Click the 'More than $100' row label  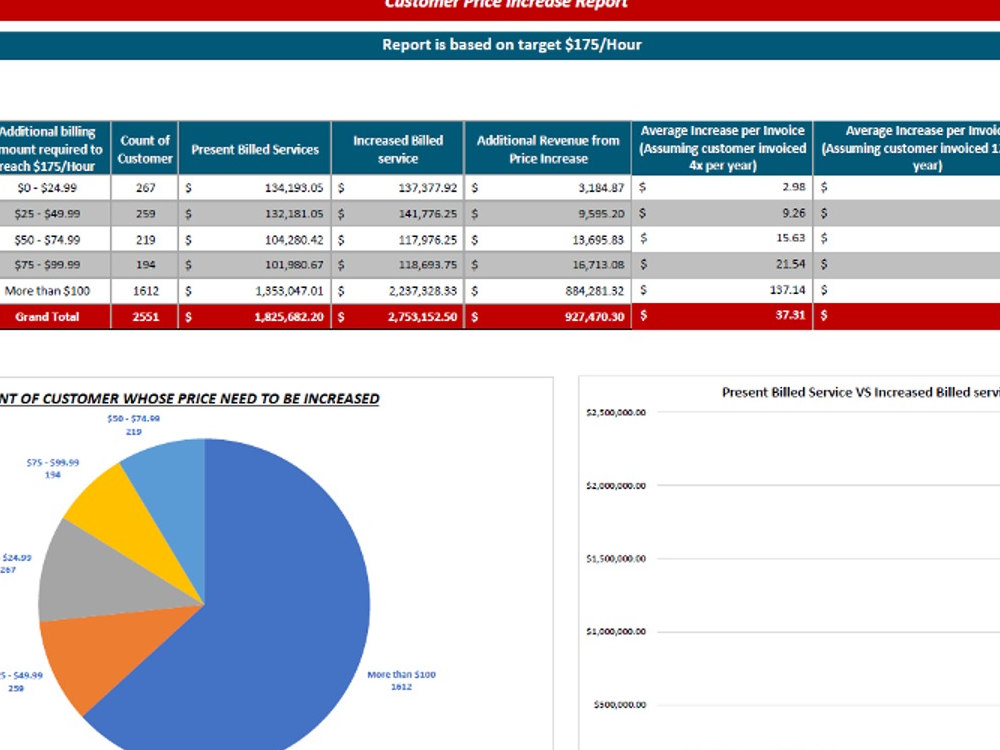pyautogui.click(x=47, y=291)
